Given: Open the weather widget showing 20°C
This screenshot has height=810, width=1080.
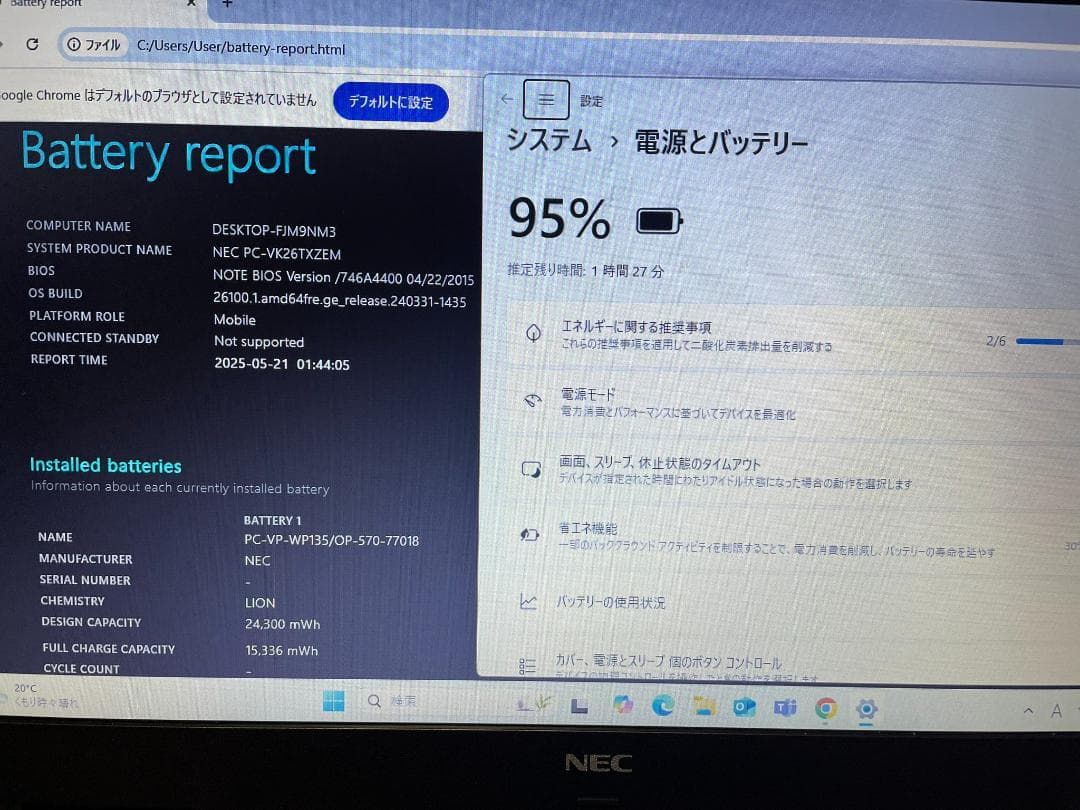Looking at the screenshot, I should click(x=41, y=696).
